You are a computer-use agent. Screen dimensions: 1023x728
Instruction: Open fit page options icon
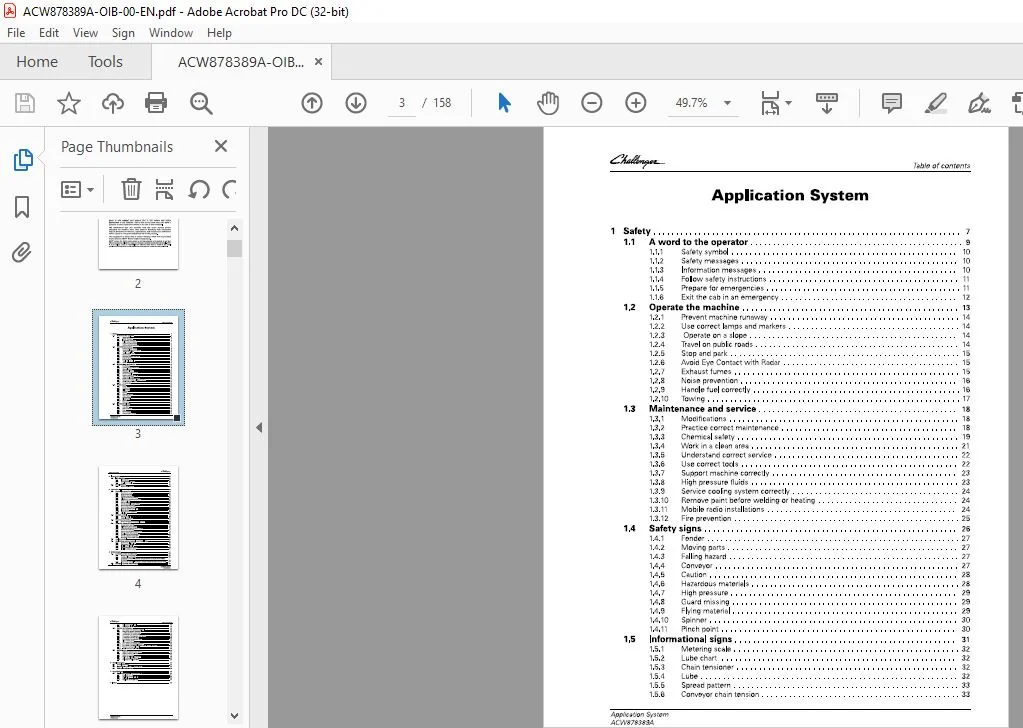(771, 103)
